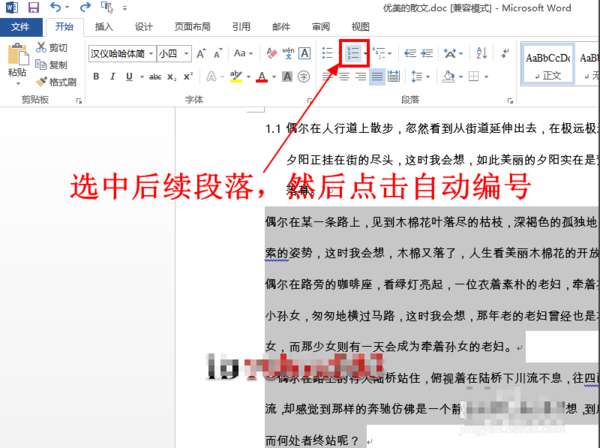
Task: Select the Home (开始) tab
Action: pos(64,27)
